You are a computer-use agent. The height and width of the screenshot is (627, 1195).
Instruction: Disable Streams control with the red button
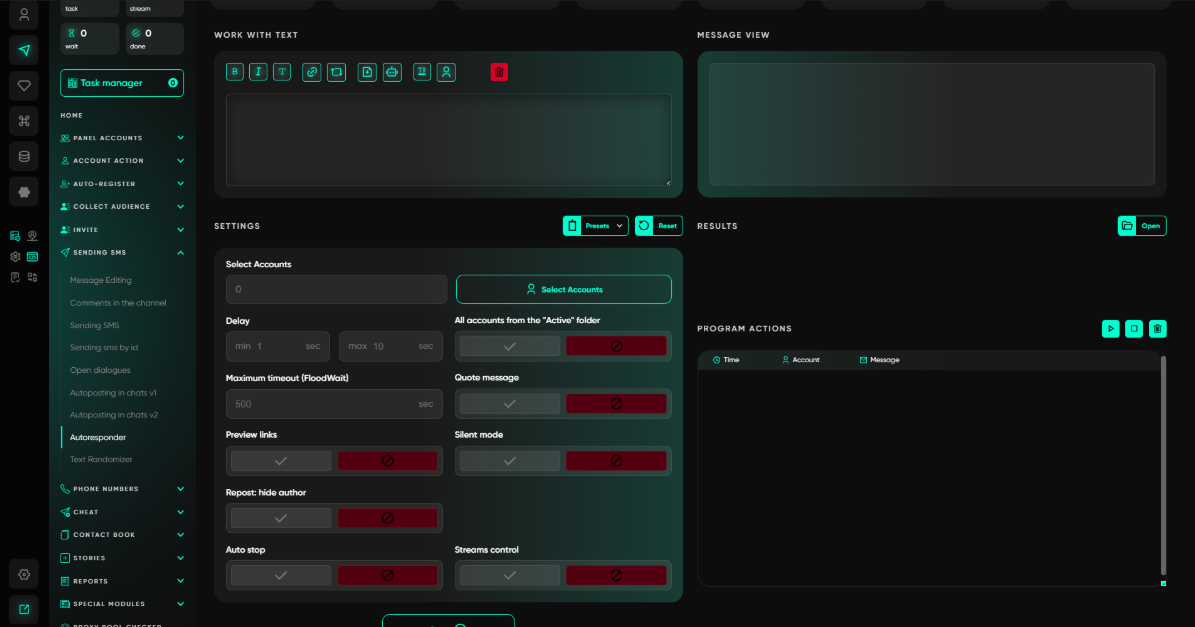click(x=617, y=575)
